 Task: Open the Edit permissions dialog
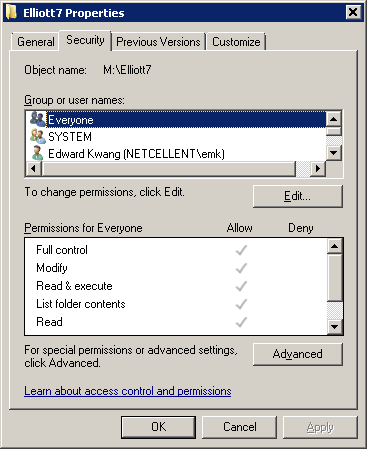pos(298,196)
